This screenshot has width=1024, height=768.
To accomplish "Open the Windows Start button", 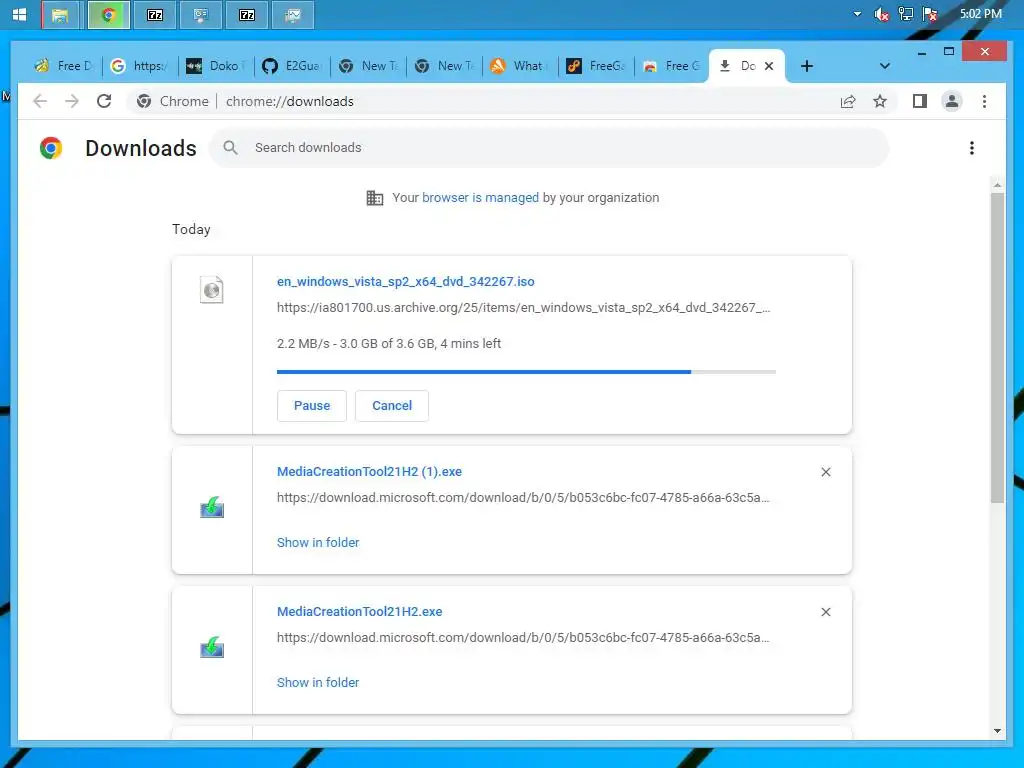I will [19, 14].
